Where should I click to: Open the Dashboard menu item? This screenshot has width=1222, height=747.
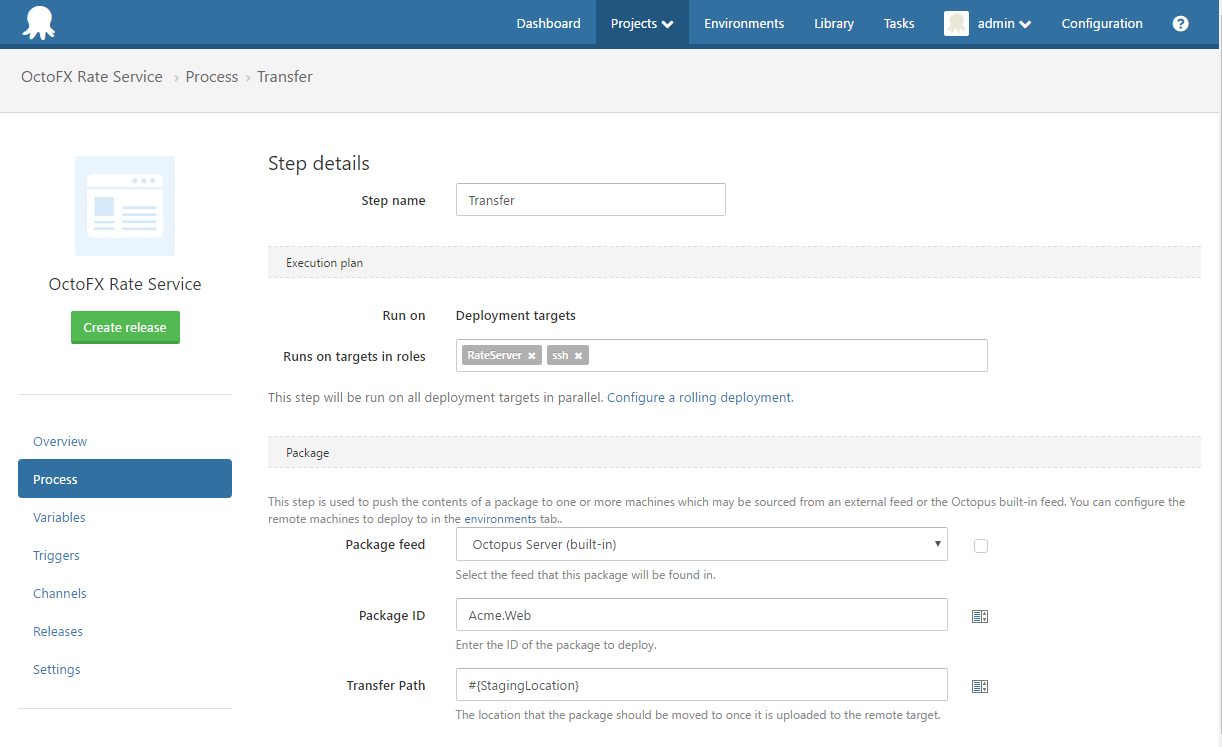click(x=548, y=23)
